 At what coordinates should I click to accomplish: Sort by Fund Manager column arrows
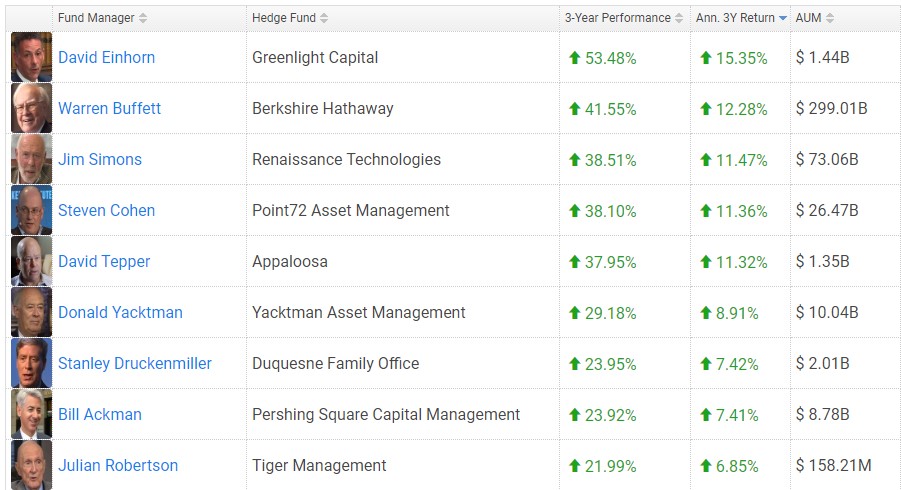[143, 18]
